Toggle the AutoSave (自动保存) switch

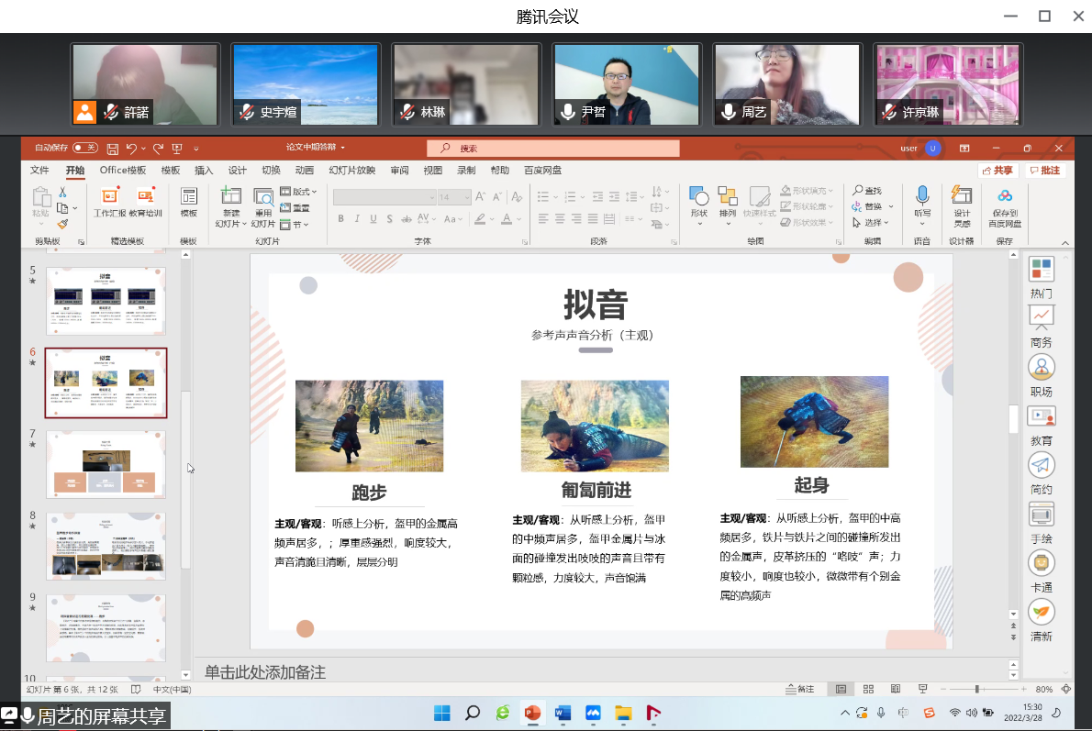85,148
